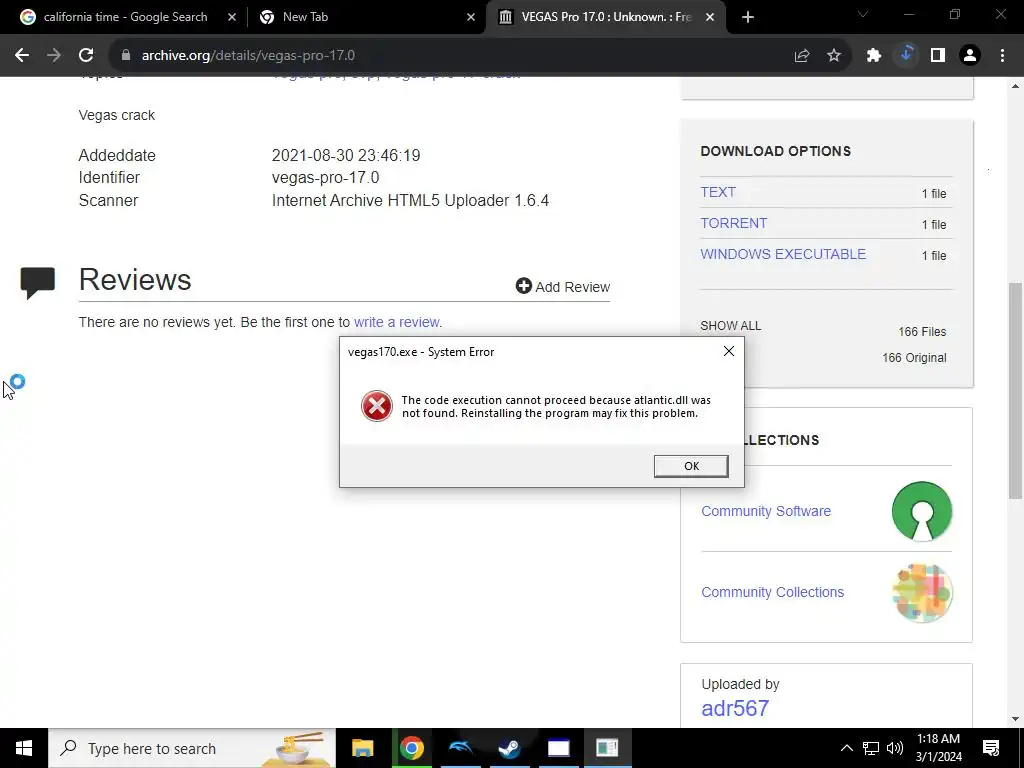This screenshot has width=1024, height=768.
Task: Open the WINDOWS EXECUTABLE download option
Action: tap(783, 254)
